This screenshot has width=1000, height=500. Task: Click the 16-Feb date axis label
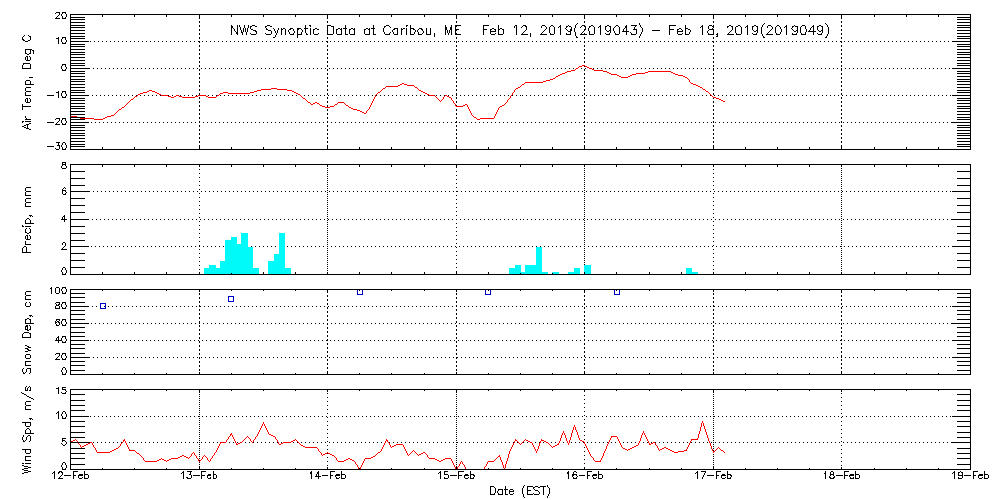(x=585, y=476)
